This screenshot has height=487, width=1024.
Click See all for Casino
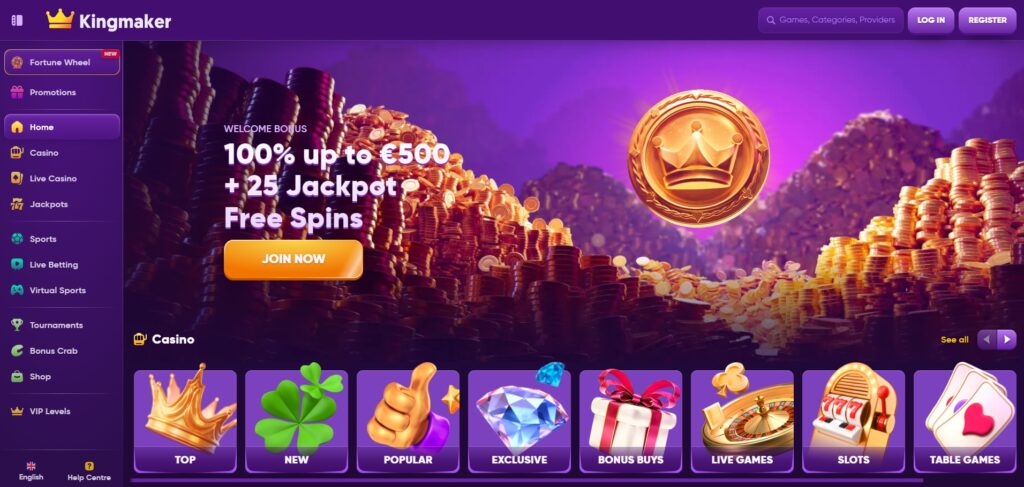pyautogui.click(x=954, y=339)
